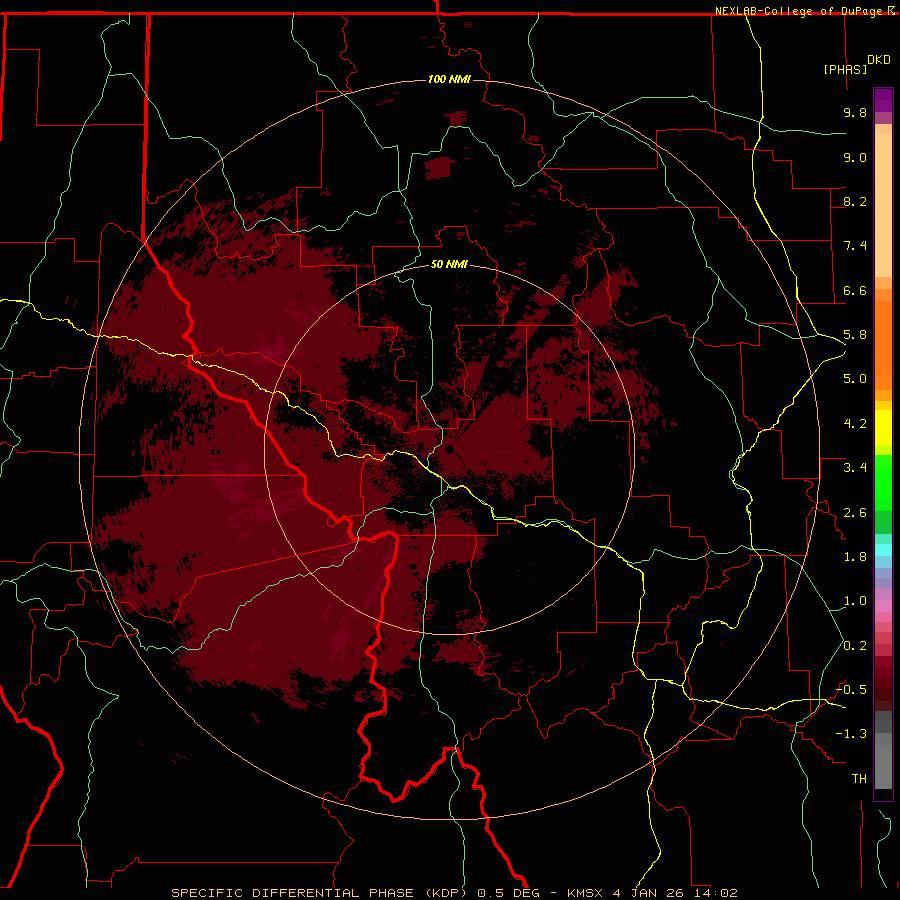This screenshot has height=900, width=900.
Task: Click the 4.2 scale value
Action: [x=855, y=424]
